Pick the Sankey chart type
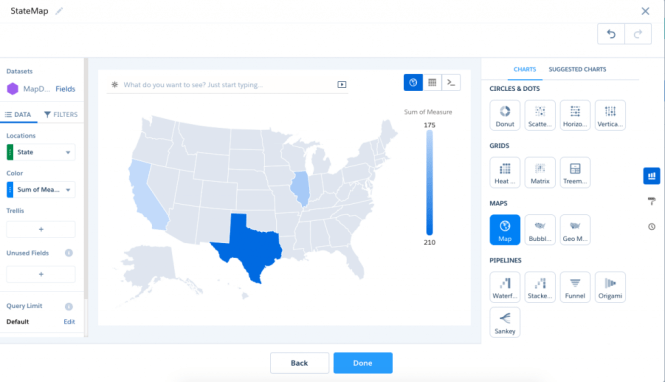The image size is (665, 382). (x=505, y=322)
